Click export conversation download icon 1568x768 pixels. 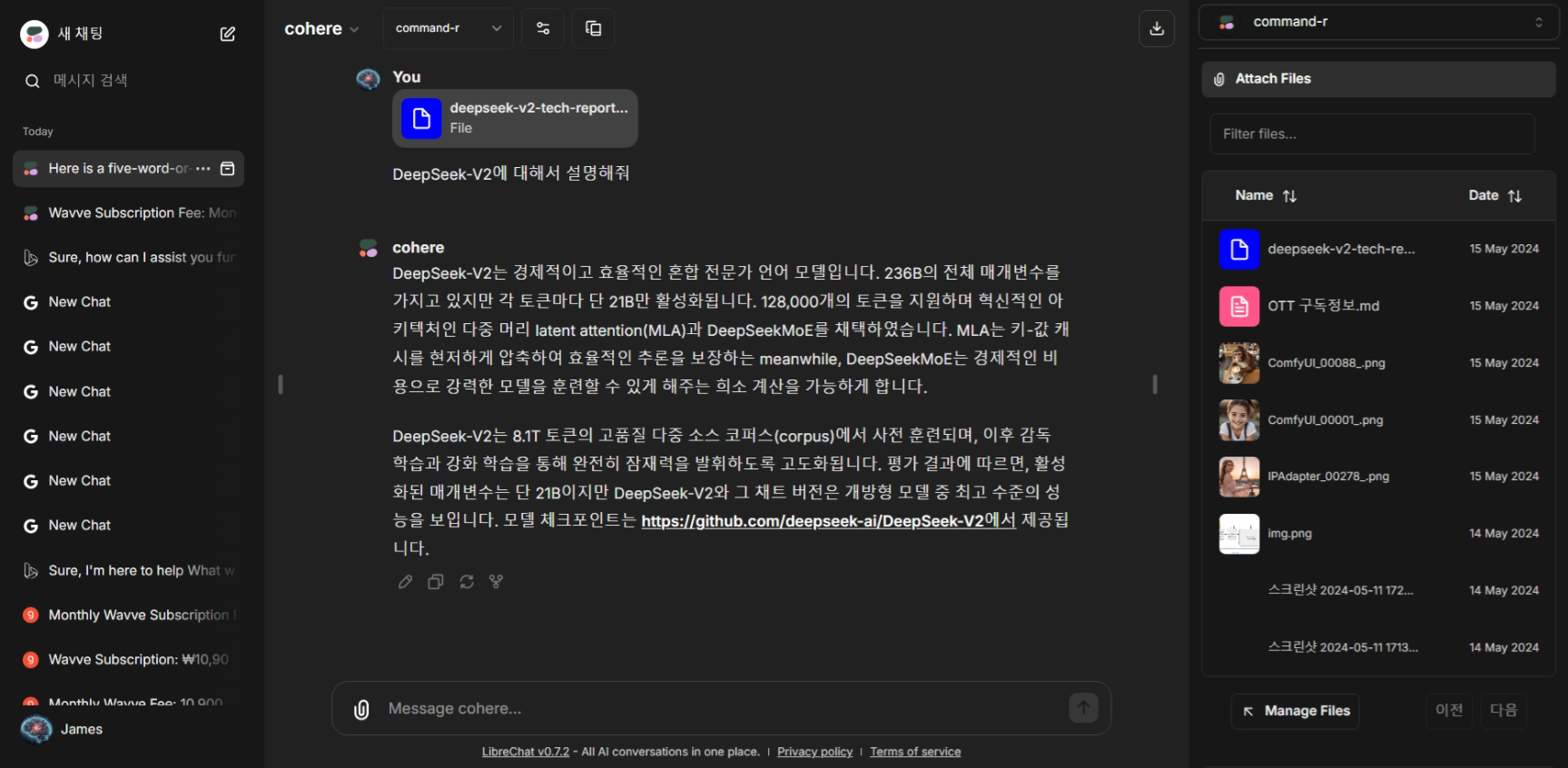(x=1157, y=28)
